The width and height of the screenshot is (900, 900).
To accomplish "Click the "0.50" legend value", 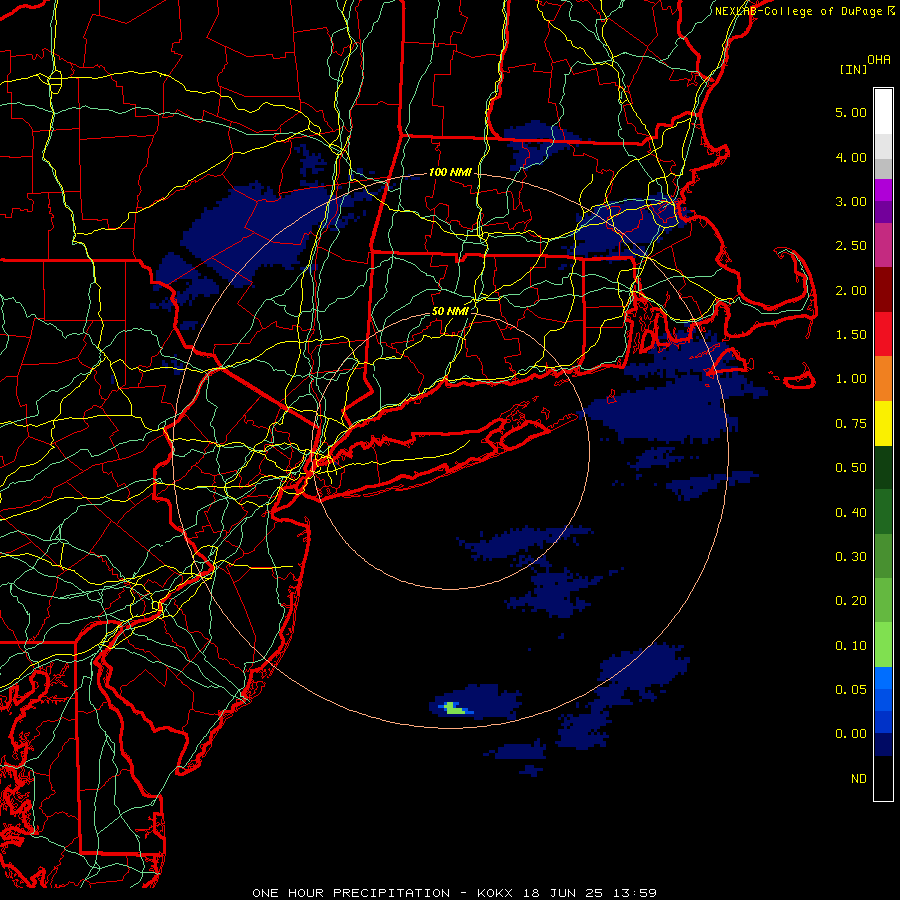I will coord(851,468).
